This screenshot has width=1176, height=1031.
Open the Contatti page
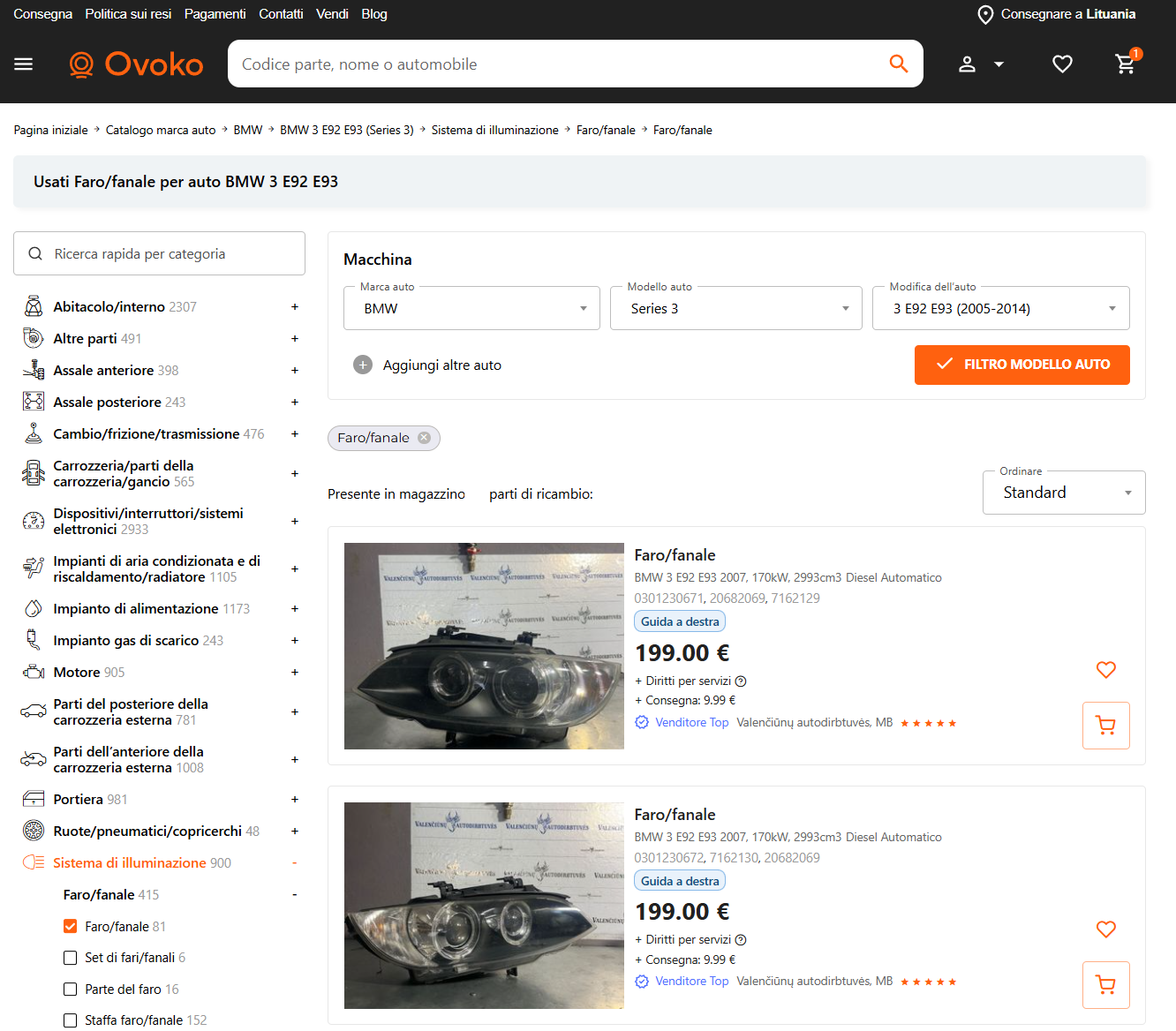click(x=281, y=14)
